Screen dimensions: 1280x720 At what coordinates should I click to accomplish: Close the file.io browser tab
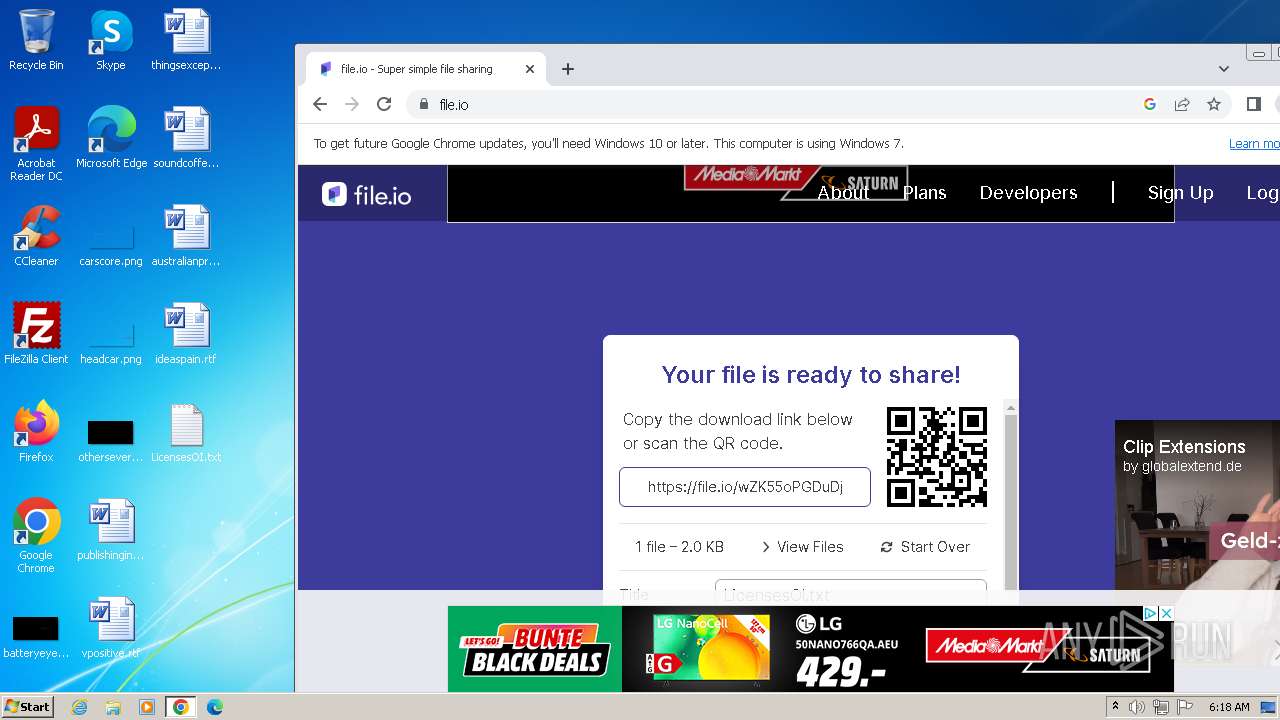tap(530, 69)
